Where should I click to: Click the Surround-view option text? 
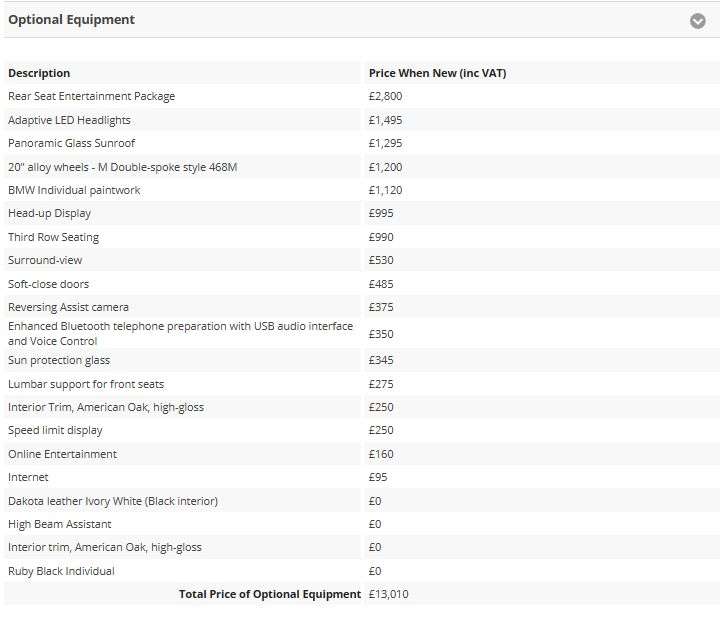coord(45,260)
